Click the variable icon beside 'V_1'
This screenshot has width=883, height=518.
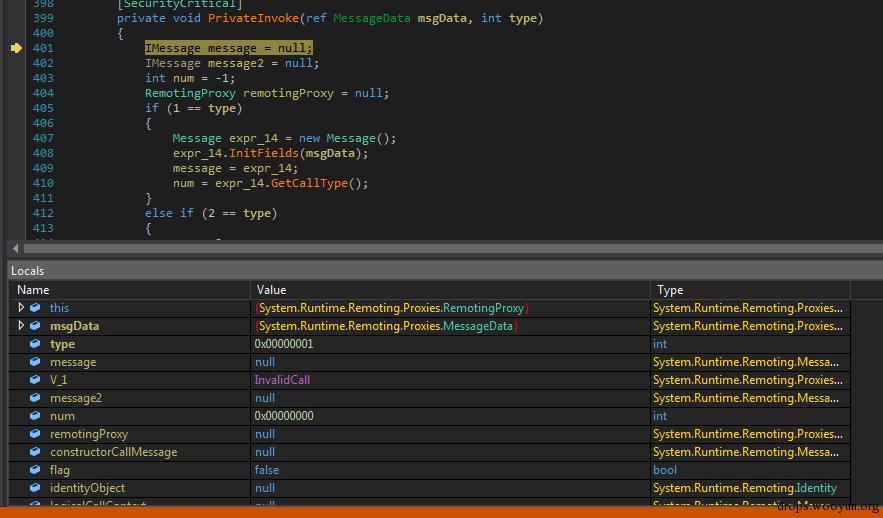point(35,380)
